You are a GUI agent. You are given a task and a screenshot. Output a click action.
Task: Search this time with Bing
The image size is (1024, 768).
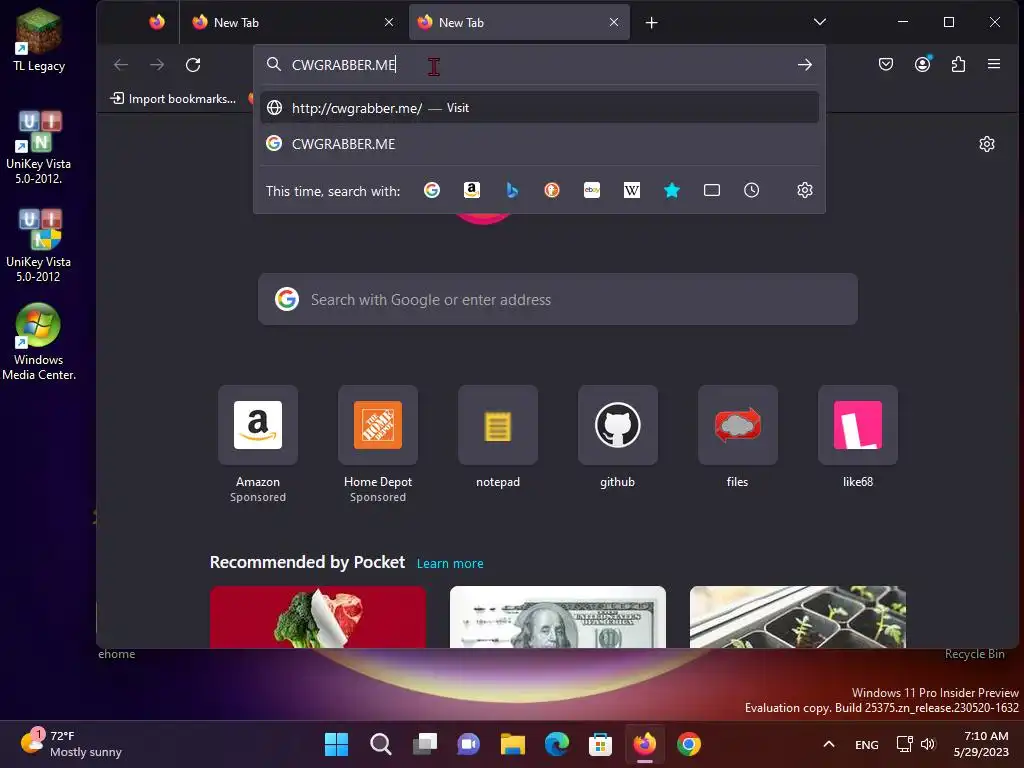(512, 190)
